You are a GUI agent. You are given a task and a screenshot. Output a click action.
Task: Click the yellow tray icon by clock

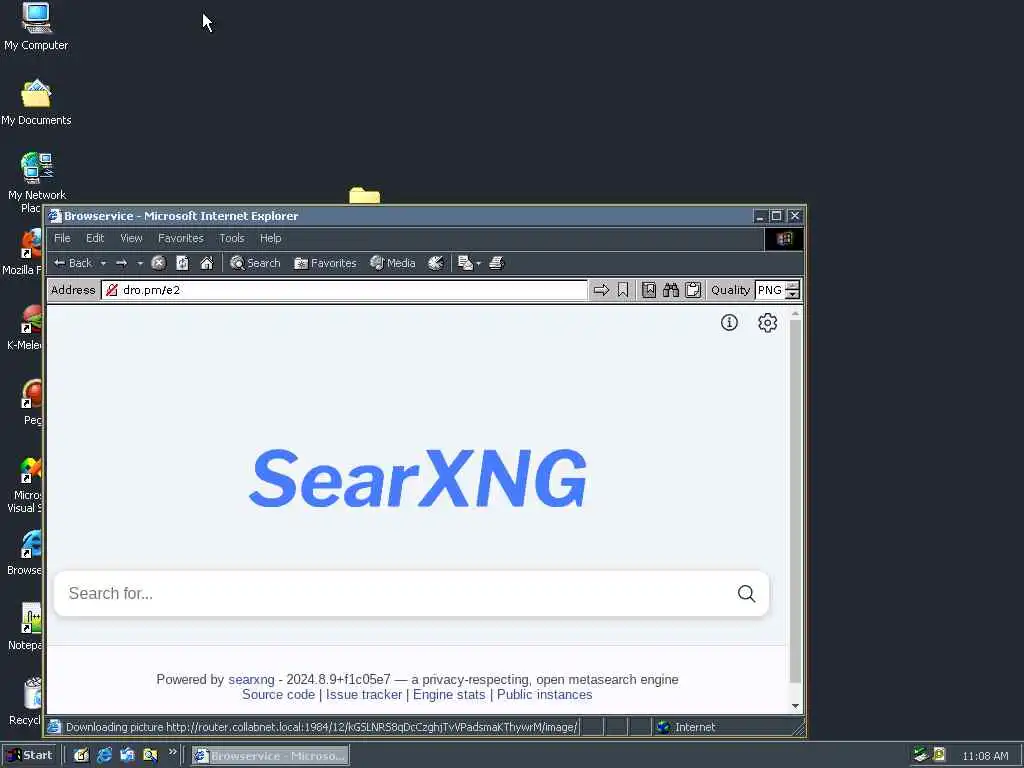[x=939, y=755]
